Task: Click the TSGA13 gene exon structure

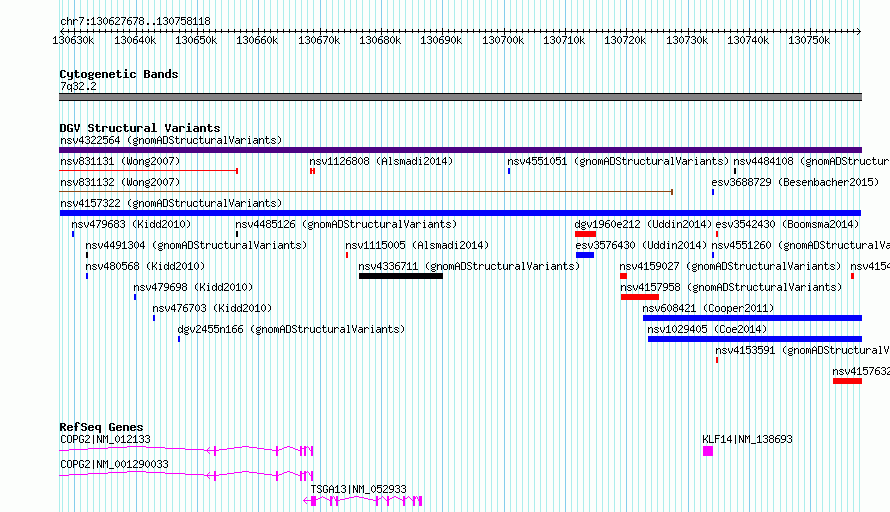Action: (363, 501)
